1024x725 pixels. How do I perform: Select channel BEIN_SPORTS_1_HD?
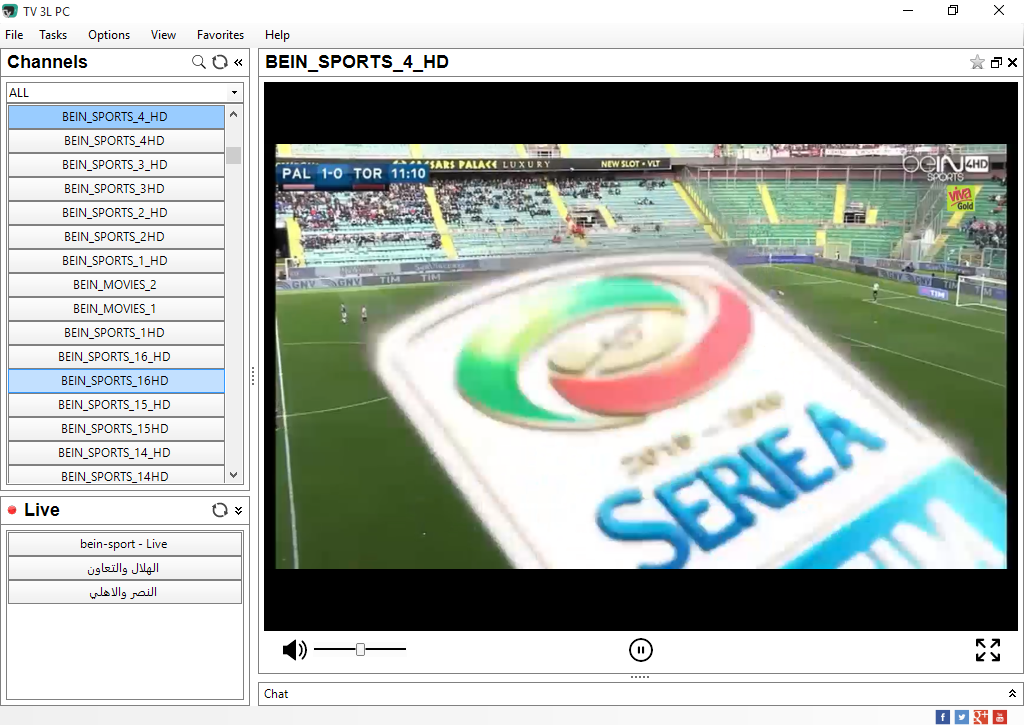(x=116, y=261)
